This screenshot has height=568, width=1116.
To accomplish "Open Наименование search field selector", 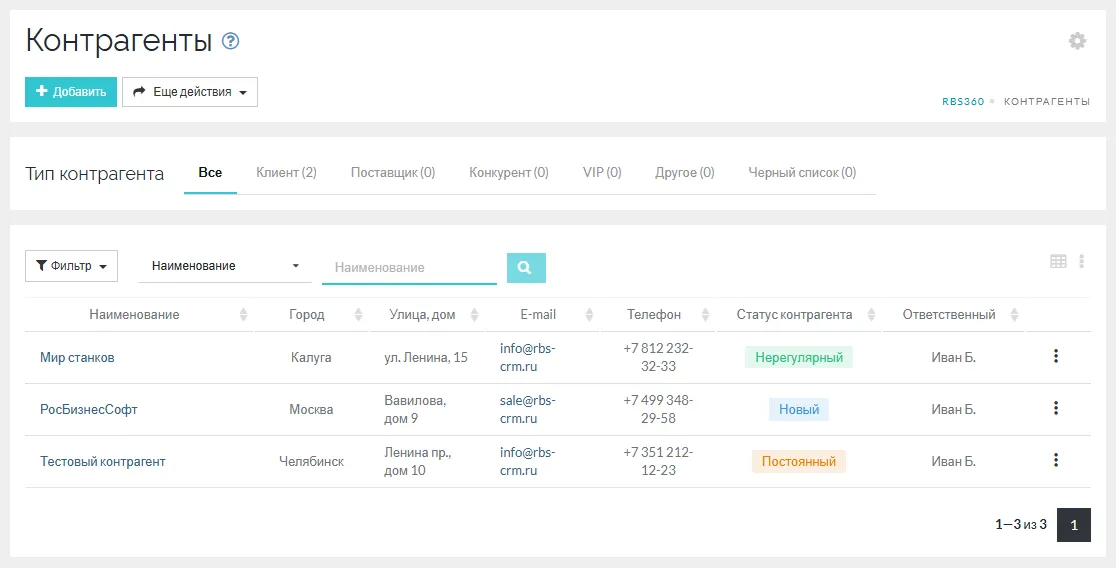I will [224, 266].
